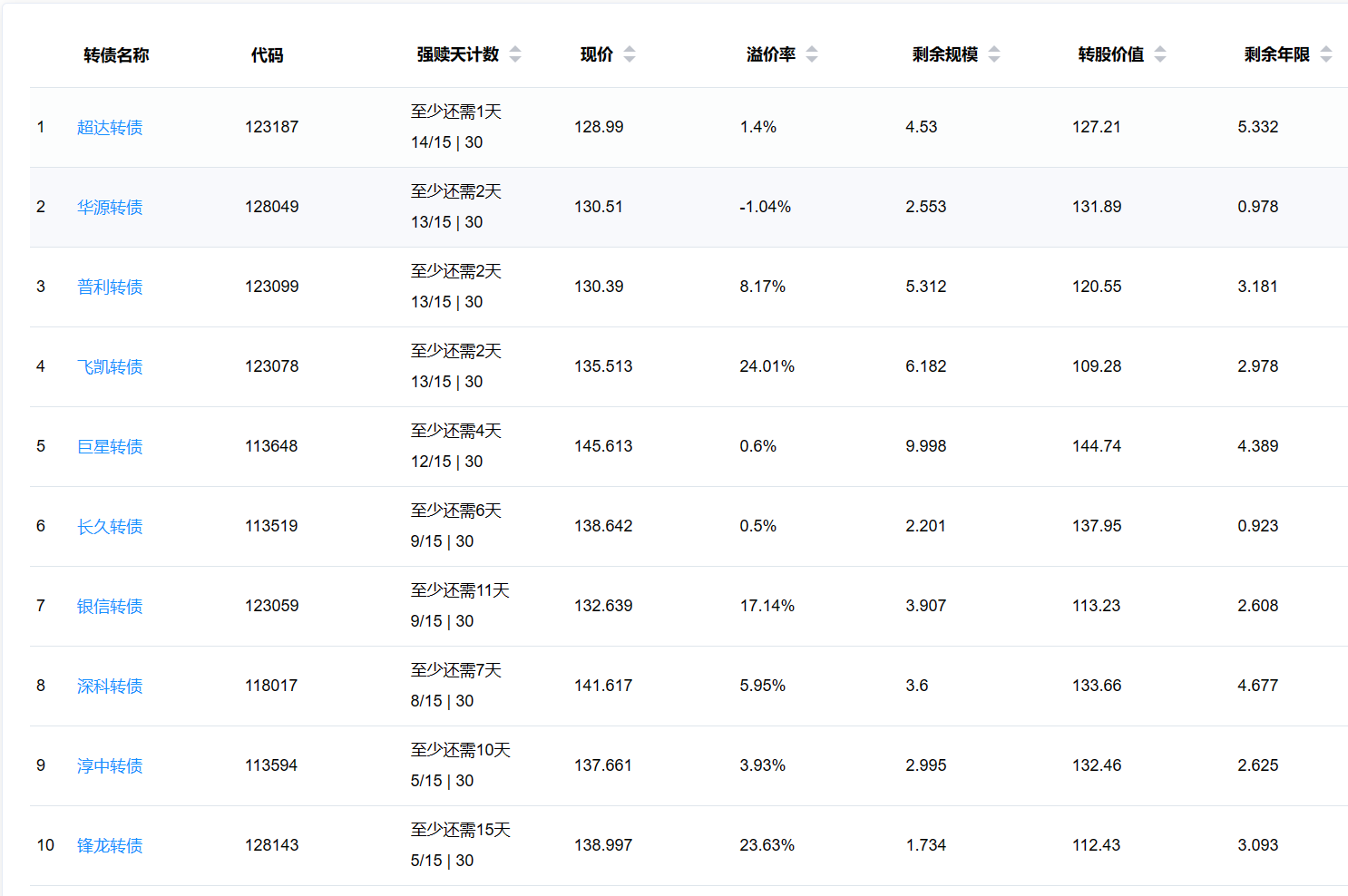Click the 剩余规模 column sort icon
Viewport: 1348px width, 896px height.
[x=994, y=54]
